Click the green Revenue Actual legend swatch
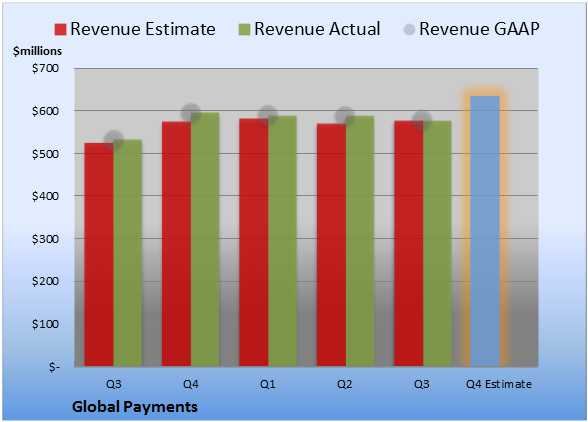The height and width of the screenshot is (422, 588). 244,29
